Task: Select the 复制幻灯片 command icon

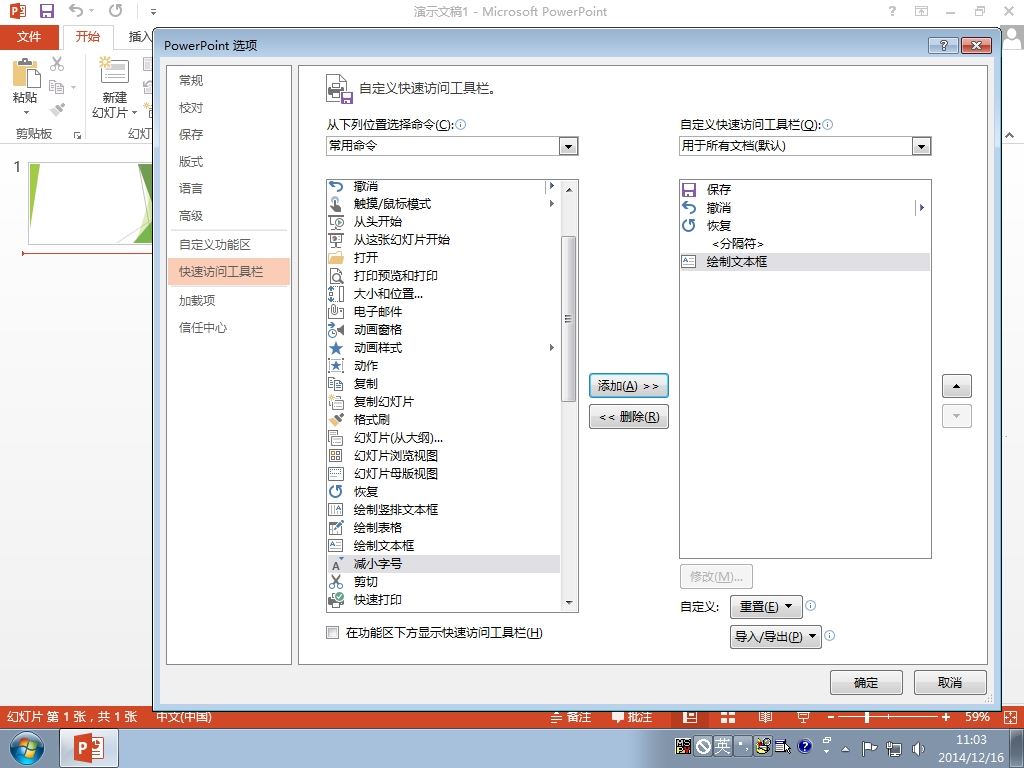Action: [x=336, y=402]
